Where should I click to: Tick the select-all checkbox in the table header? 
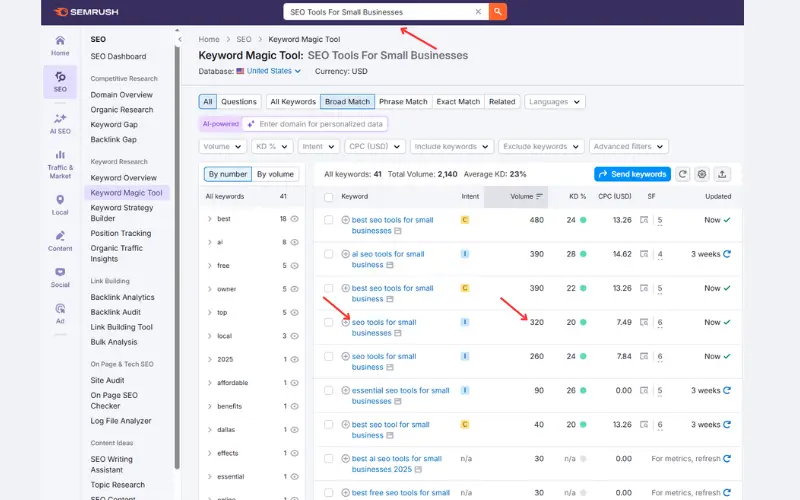tap(329, 197)
